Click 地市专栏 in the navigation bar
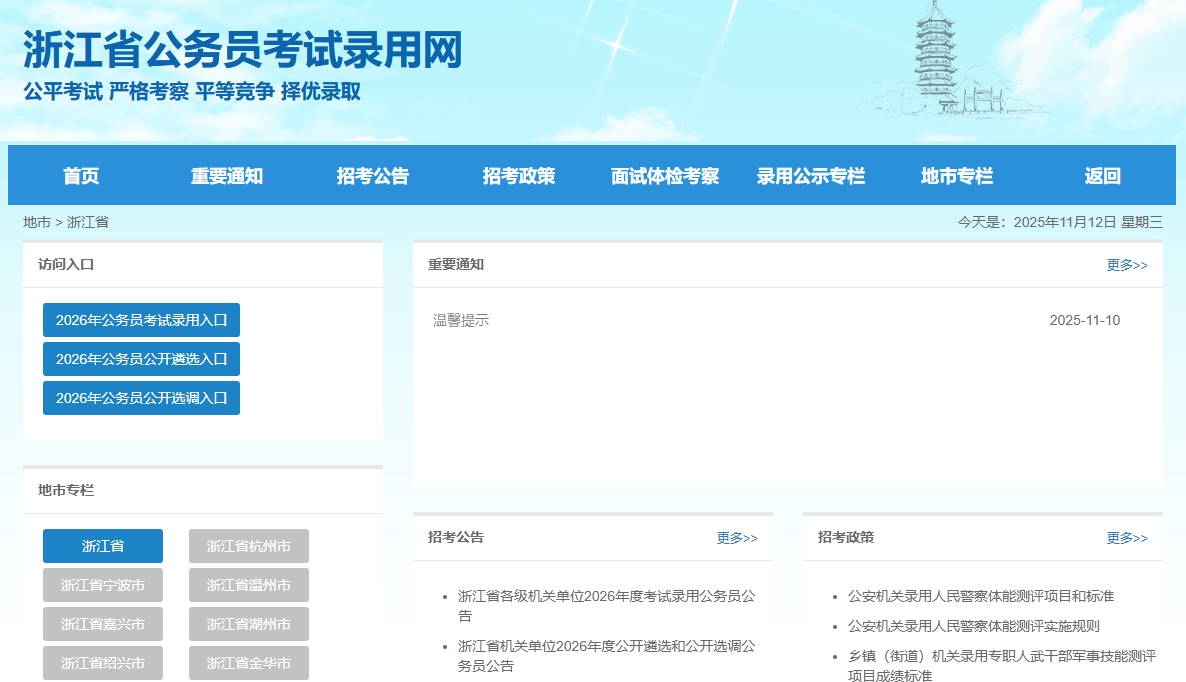This screenshot has width=1186, height=682. [957, 176]
